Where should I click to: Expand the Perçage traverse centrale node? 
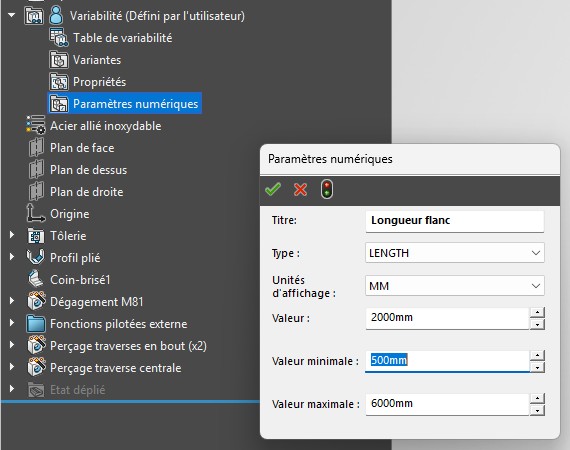coord(12,367)
